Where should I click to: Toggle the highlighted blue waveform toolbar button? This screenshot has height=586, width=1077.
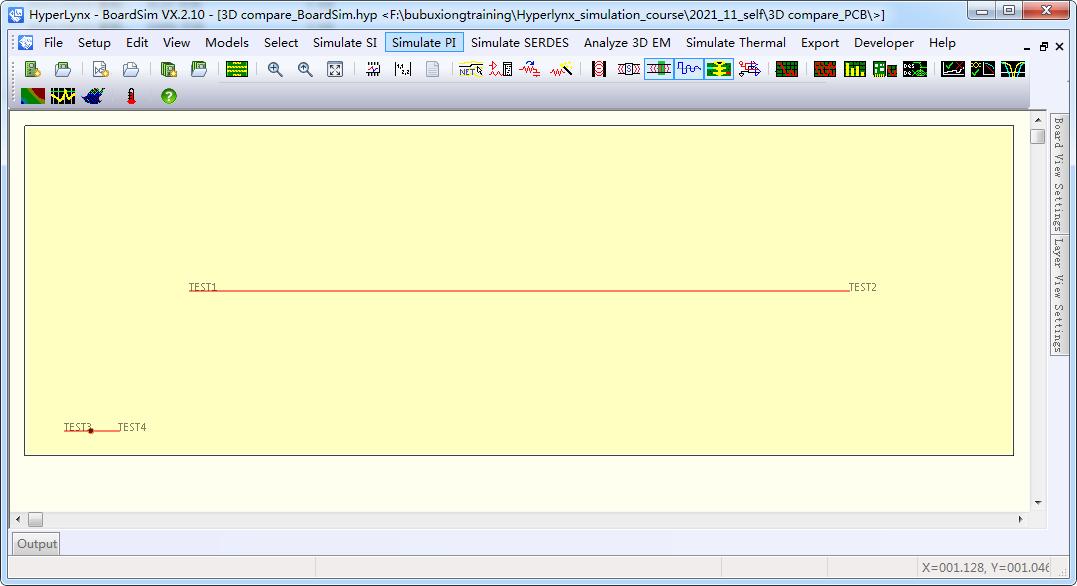(688, 69)
